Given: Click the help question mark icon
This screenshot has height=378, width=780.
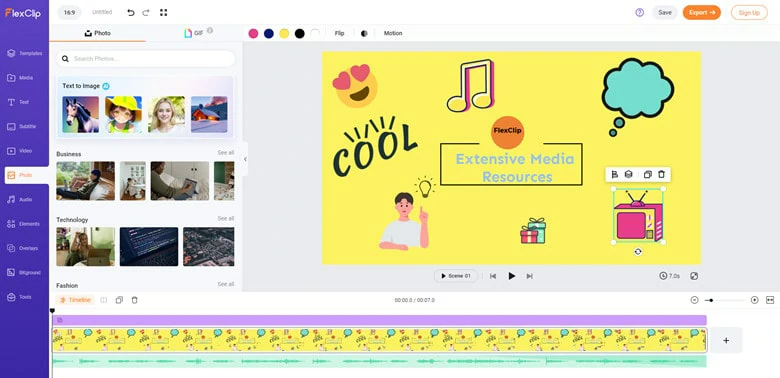Looking at the screenshot, I should click(640, 12).
